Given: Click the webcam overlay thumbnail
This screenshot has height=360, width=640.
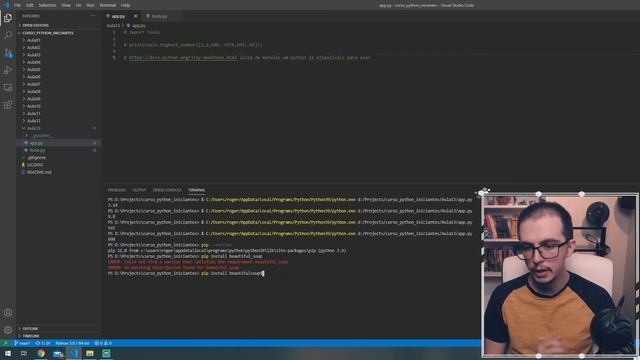Looking at the screenshot, I should (x=560, y=276).
